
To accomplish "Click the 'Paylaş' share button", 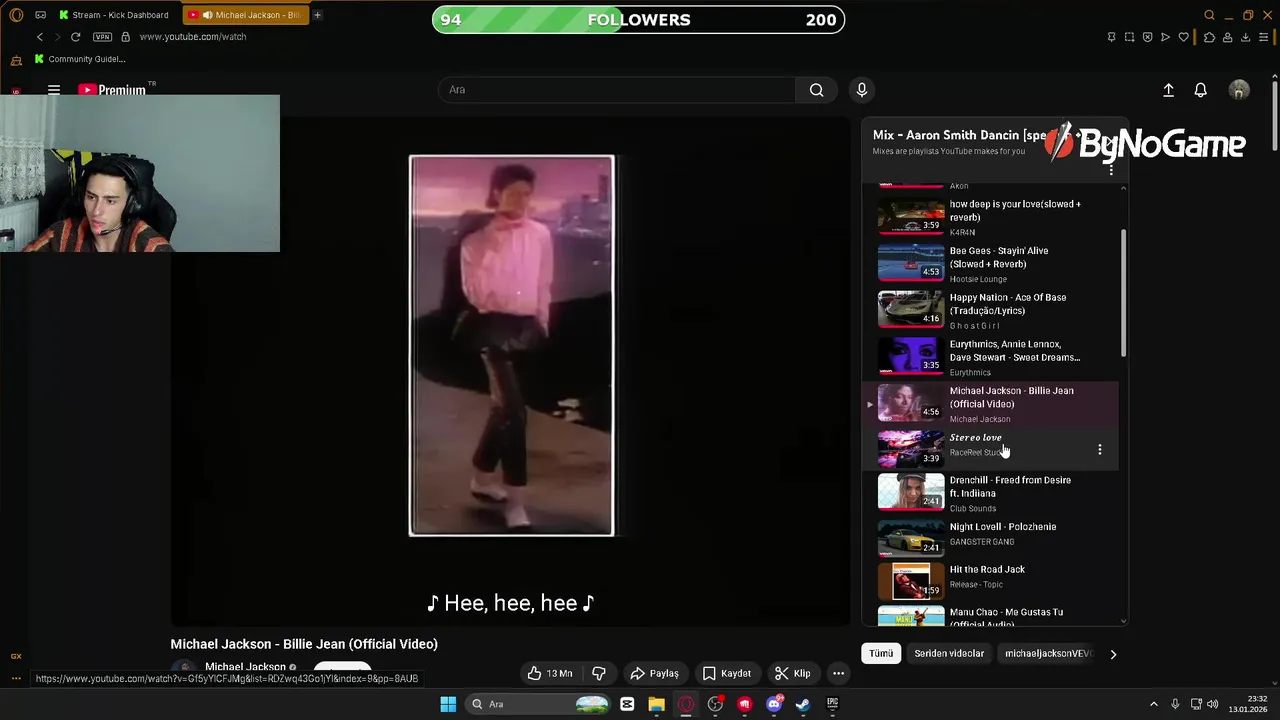I will pyautogui.click(x=655, y=673).
